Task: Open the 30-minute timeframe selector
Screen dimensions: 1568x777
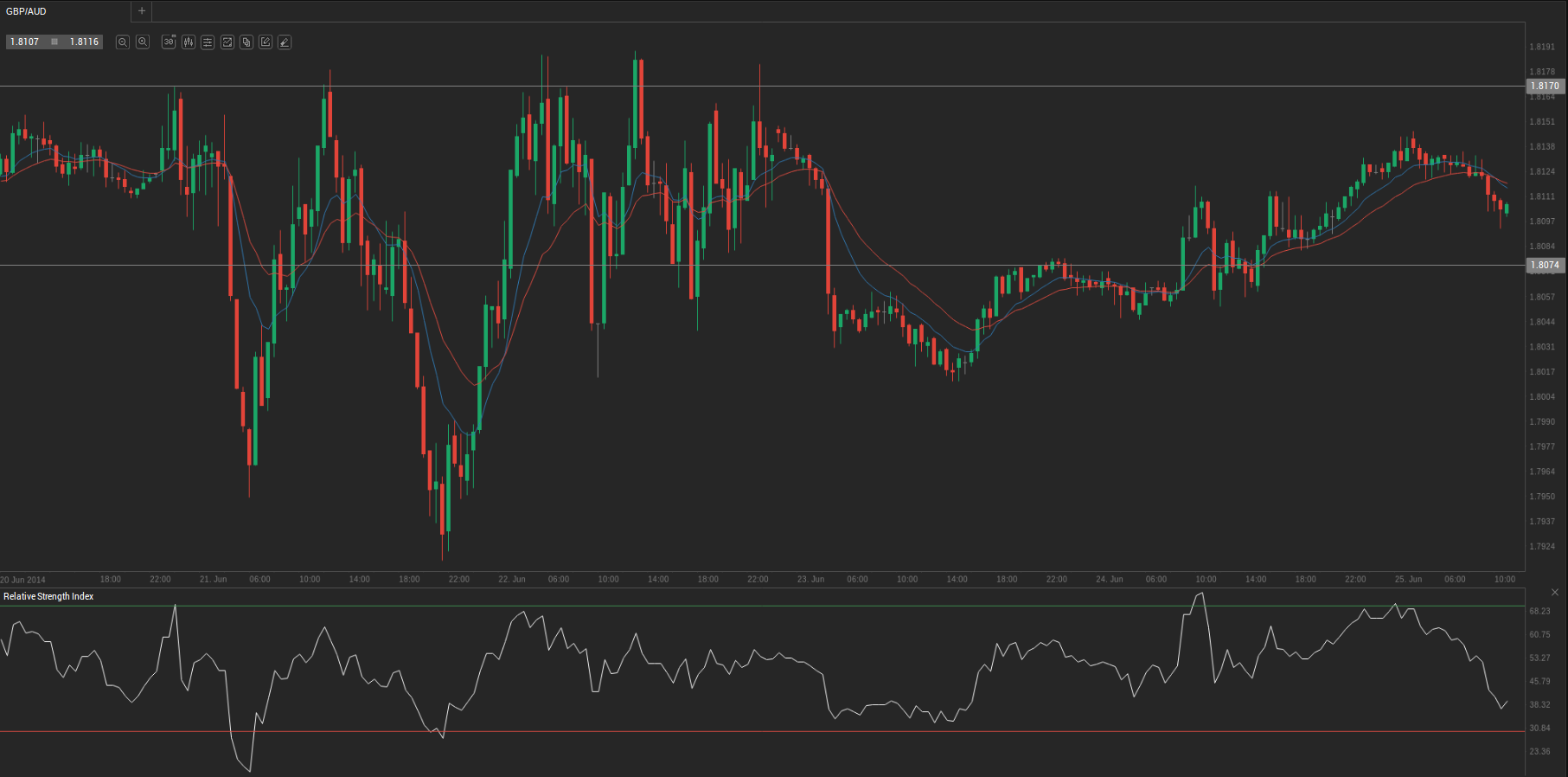Action: click(169, 42)
